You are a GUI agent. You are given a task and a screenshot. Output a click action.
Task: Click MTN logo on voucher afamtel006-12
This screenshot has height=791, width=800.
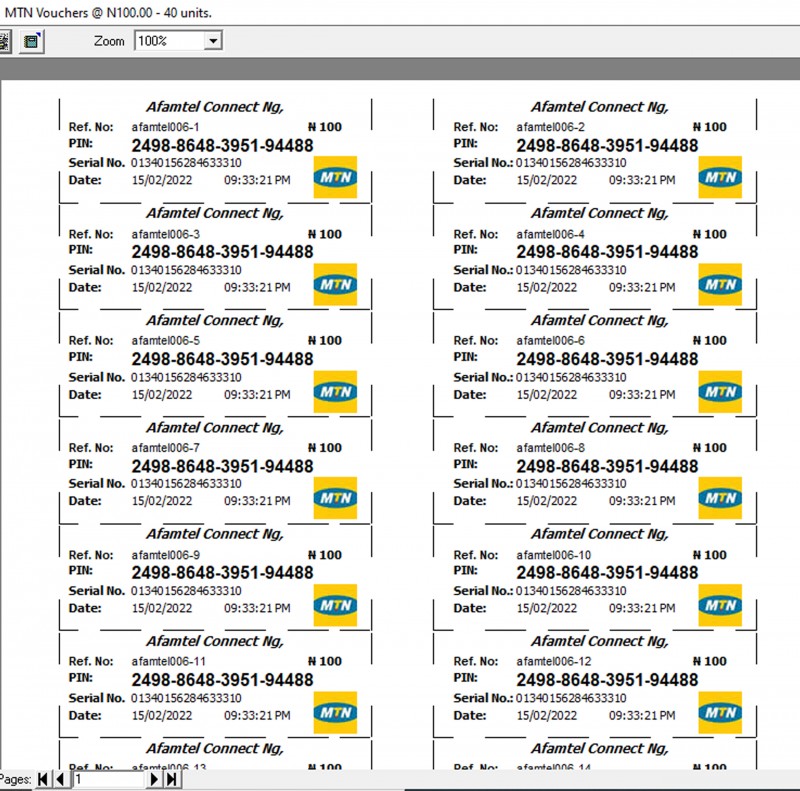click(x=720, y=712)
